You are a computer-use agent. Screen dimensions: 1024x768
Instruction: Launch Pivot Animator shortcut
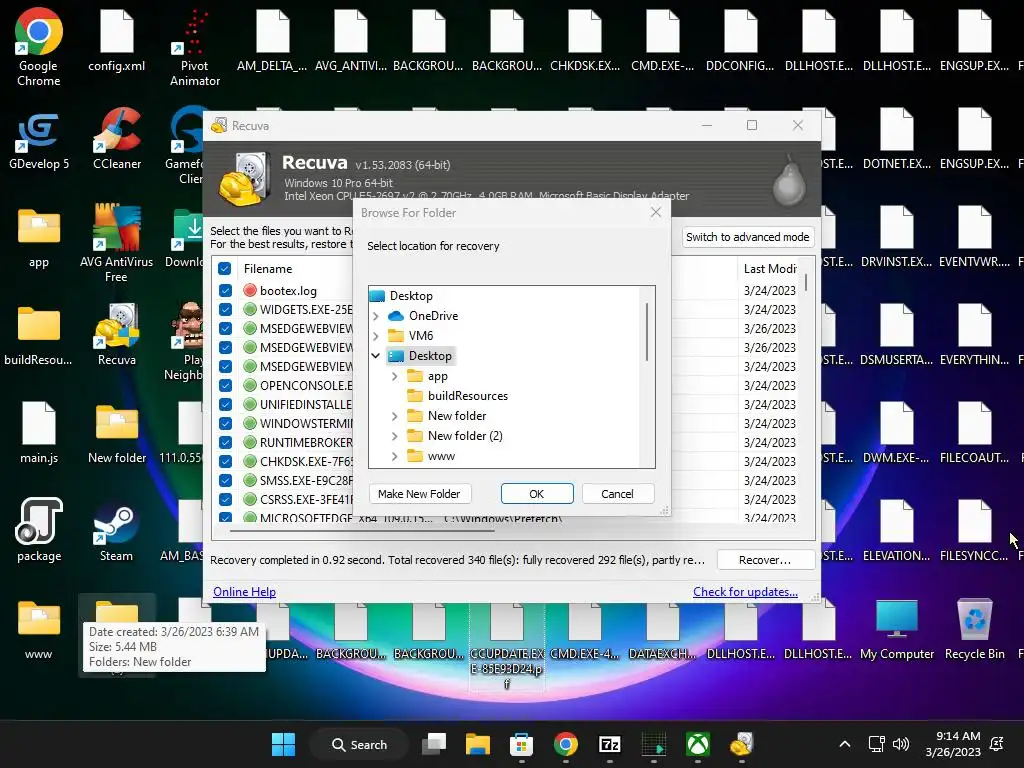click(195, 47)
